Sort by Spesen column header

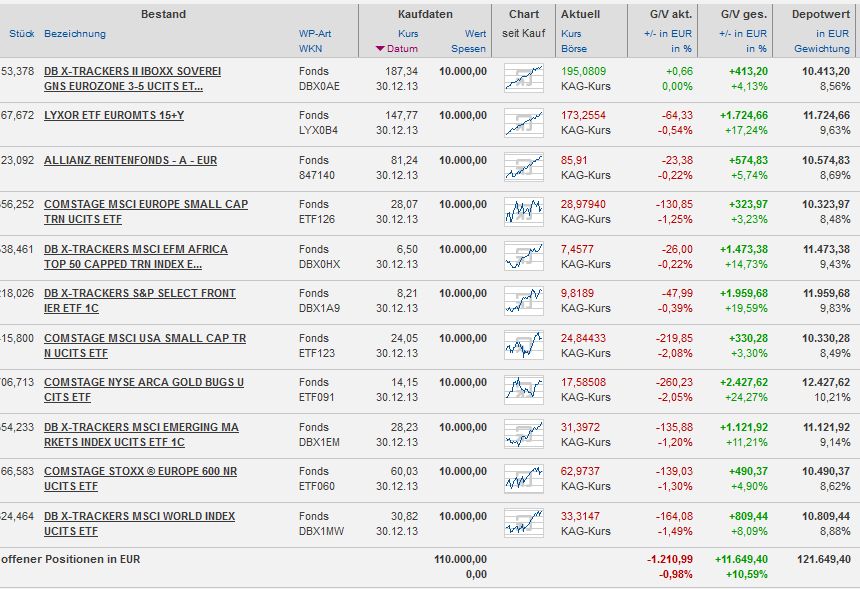(x=468, y=49)
